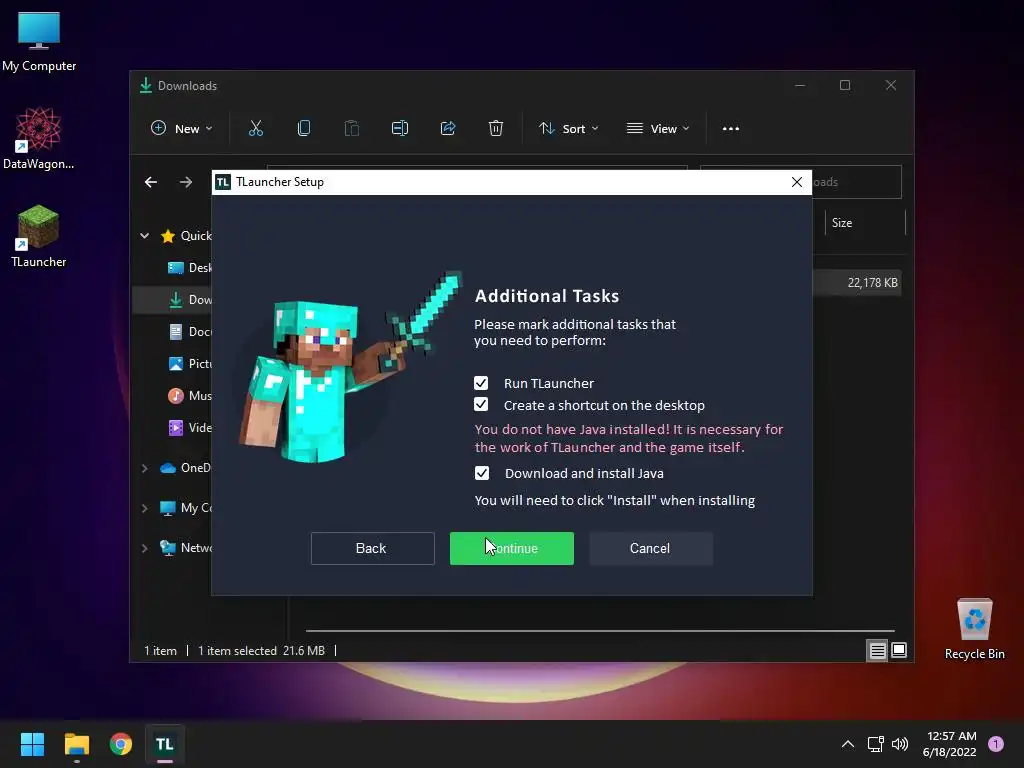Viewport: 1024px width, 768px height.
Task: Click the Rename icon in toolbar
Action: pyautogui.click(x=400, y=129)
